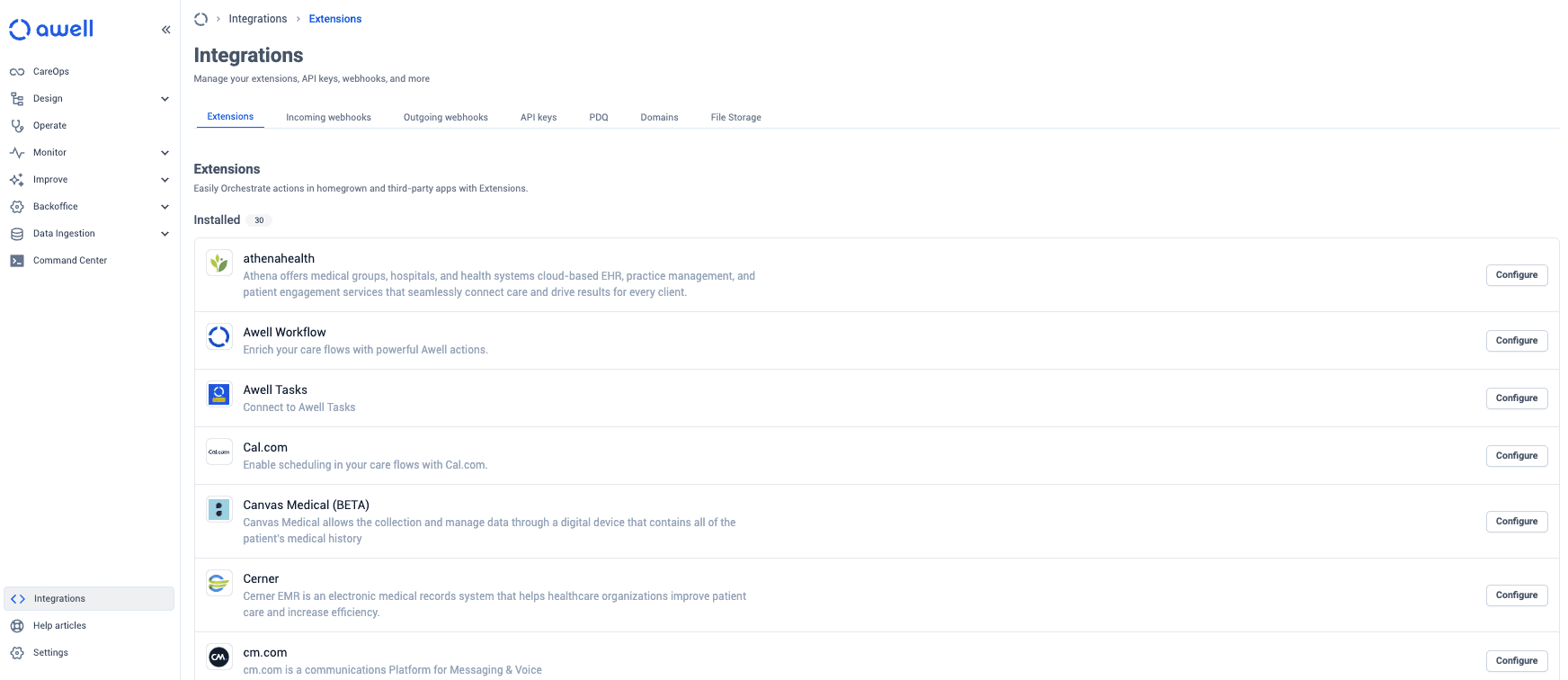Viewport: 1568px width, 680px height.
Task: Click the Canvas Medical logo
Action: click(x=219, y=509)
